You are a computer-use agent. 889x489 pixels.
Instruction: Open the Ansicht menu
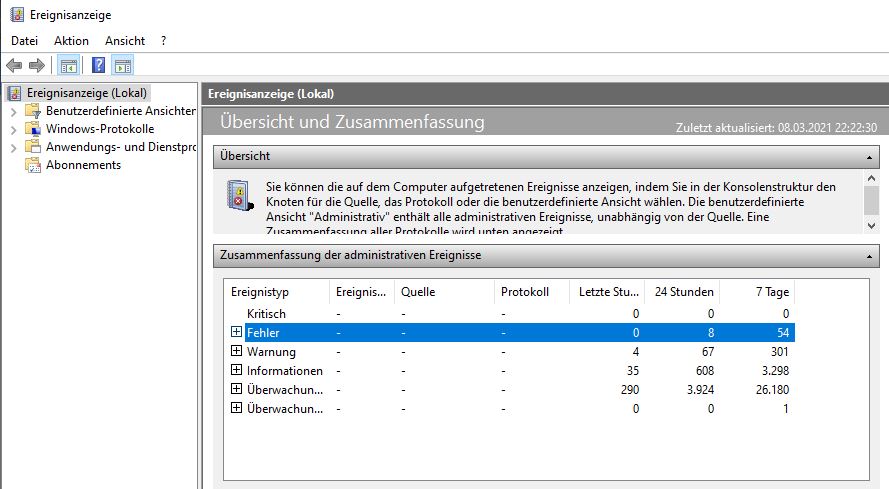point(125,41)
